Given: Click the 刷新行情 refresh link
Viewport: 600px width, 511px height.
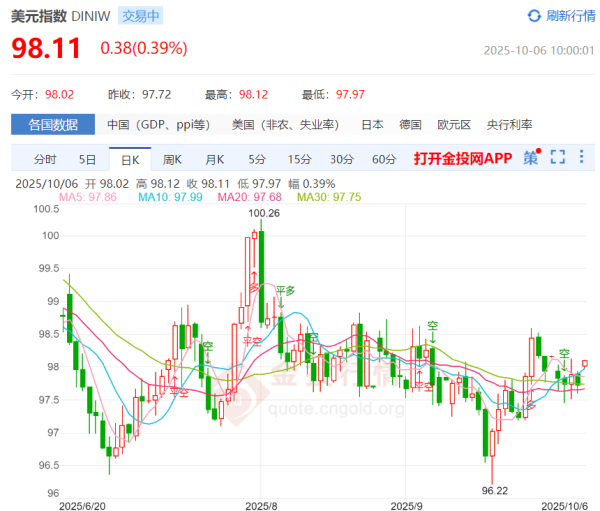Looking at the screenshot, I should 571,16.
